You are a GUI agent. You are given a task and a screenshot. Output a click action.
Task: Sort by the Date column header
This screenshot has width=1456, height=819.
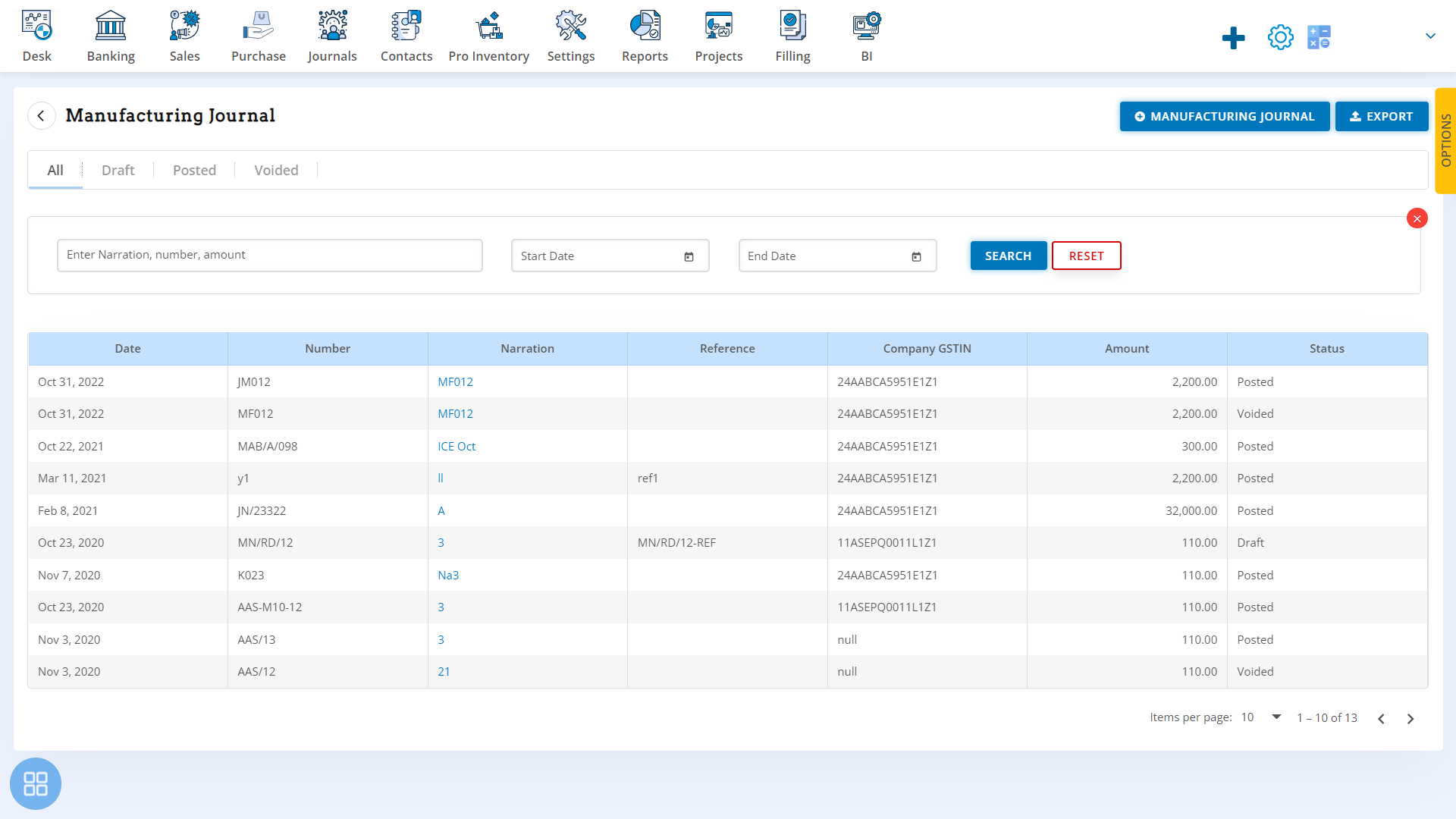coord(128,348)
